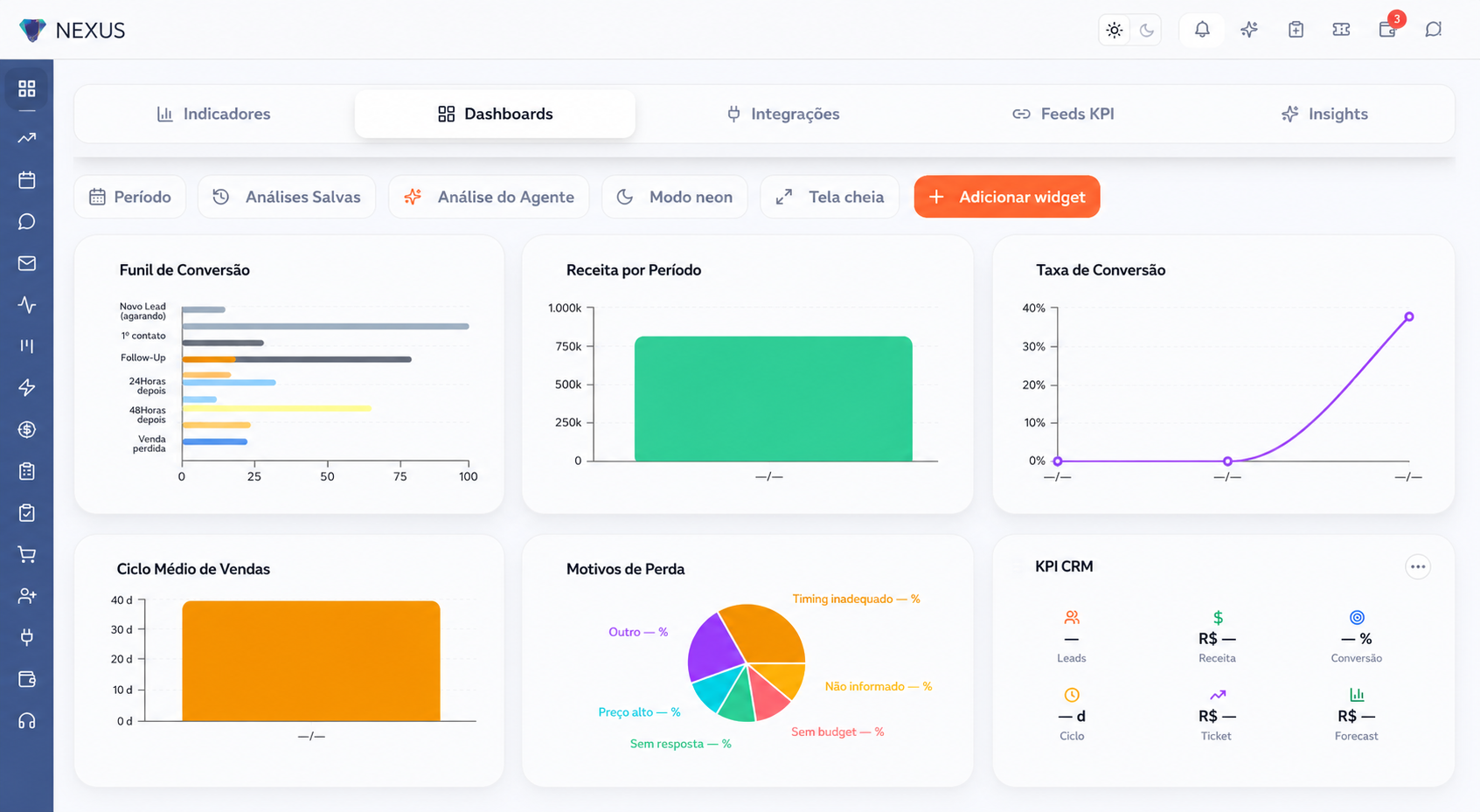The height and width of the screenshot is (812, 1480).
Task: Click the sparkles AI icon in the header
Action: pyautogui.click(x=1249, y=30)
